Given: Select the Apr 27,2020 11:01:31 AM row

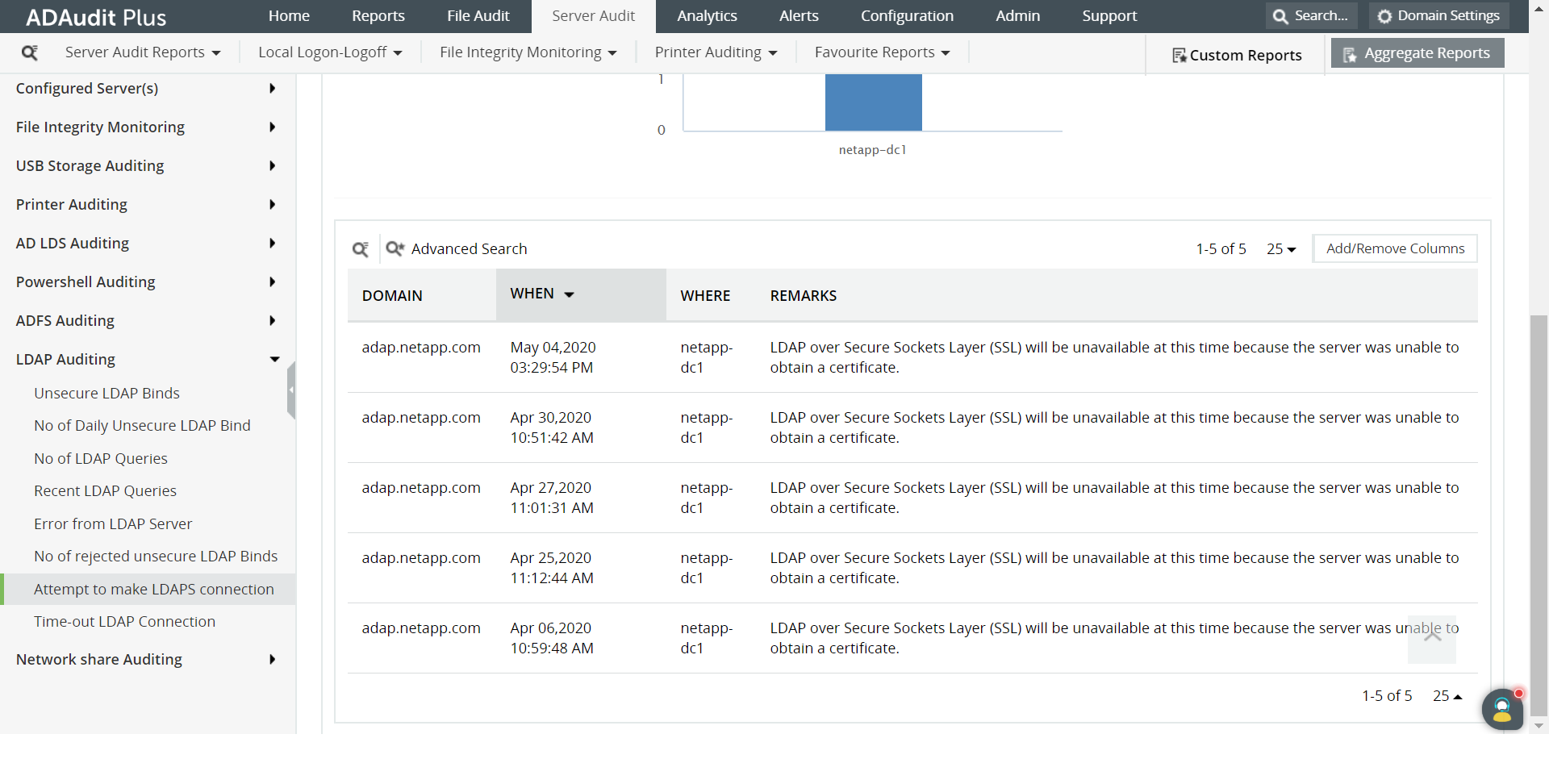Looking at the screenshot, I should click(912, 498).
